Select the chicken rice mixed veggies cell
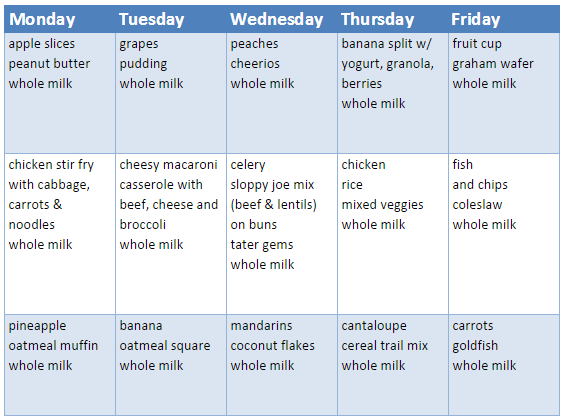This screenshot has width=566, height=420. click(x=393, y=234)
